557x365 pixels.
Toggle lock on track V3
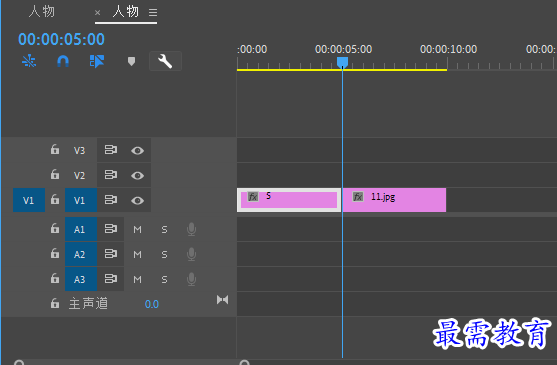[55, 149]
